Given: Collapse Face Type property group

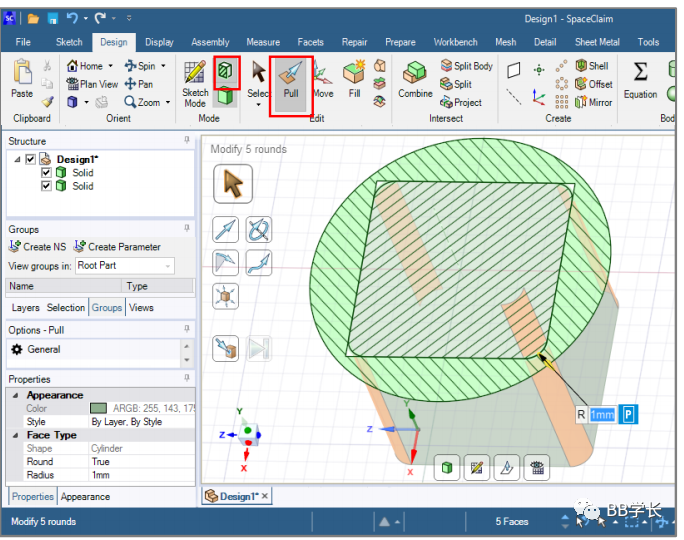Looking at the screenshot, I should [16, 435].
